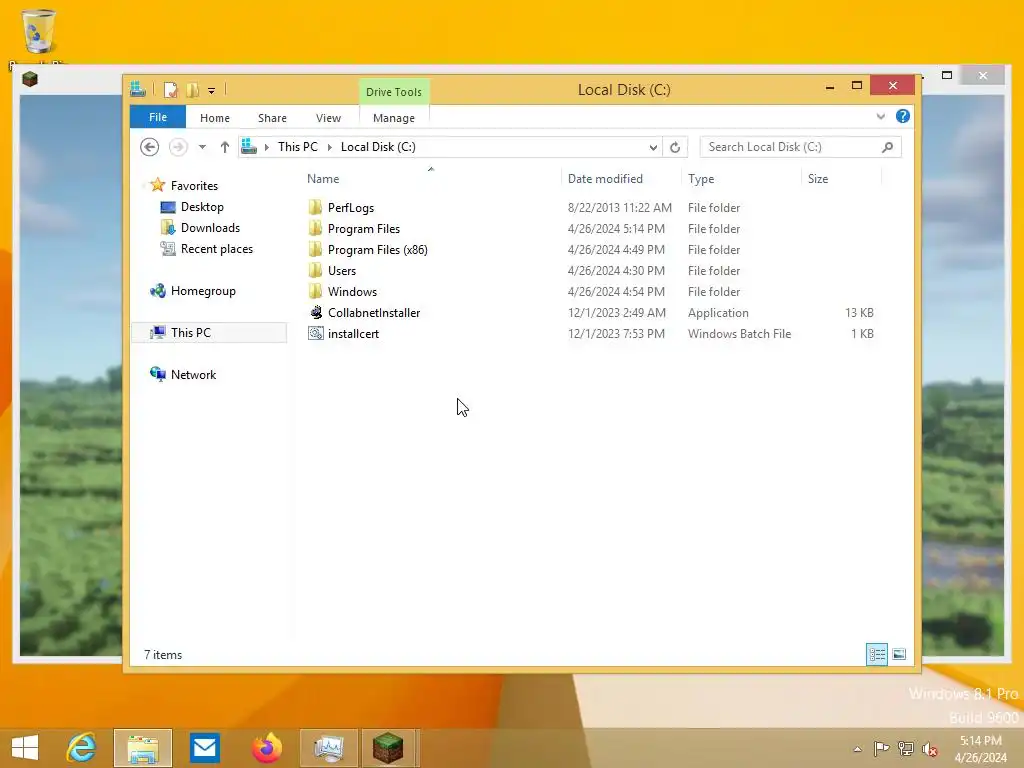The image size is (1024, 768).
Task: Click the Windows Batch File type cell
Action: tap(739, 334)
